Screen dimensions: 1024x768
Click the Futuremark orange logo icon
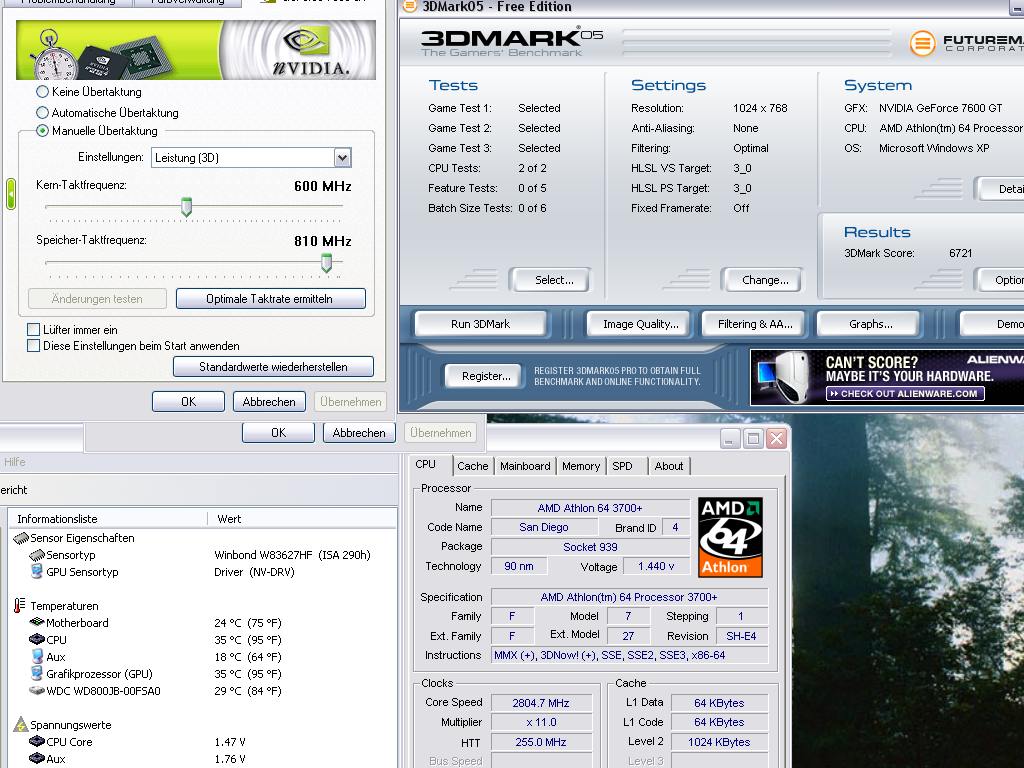pyautogui.click(x=922, y=44)
